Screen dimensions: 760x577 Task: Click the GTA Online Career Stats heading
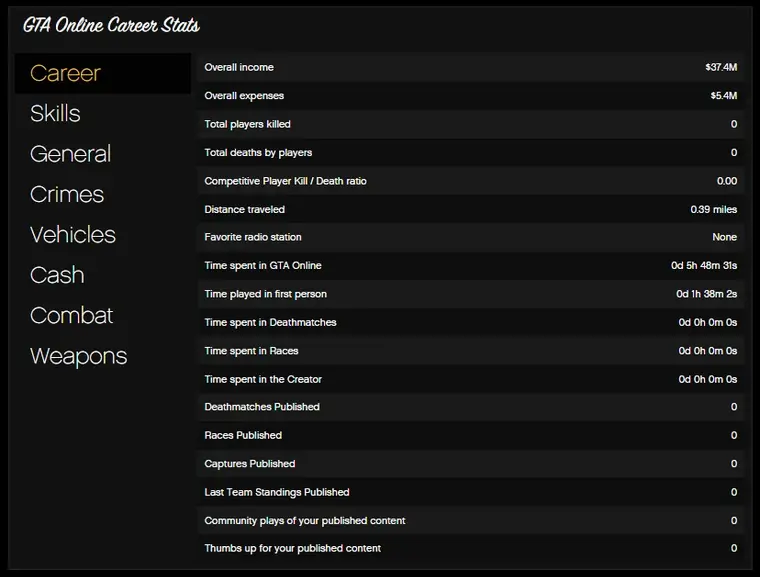coord(111,25)
